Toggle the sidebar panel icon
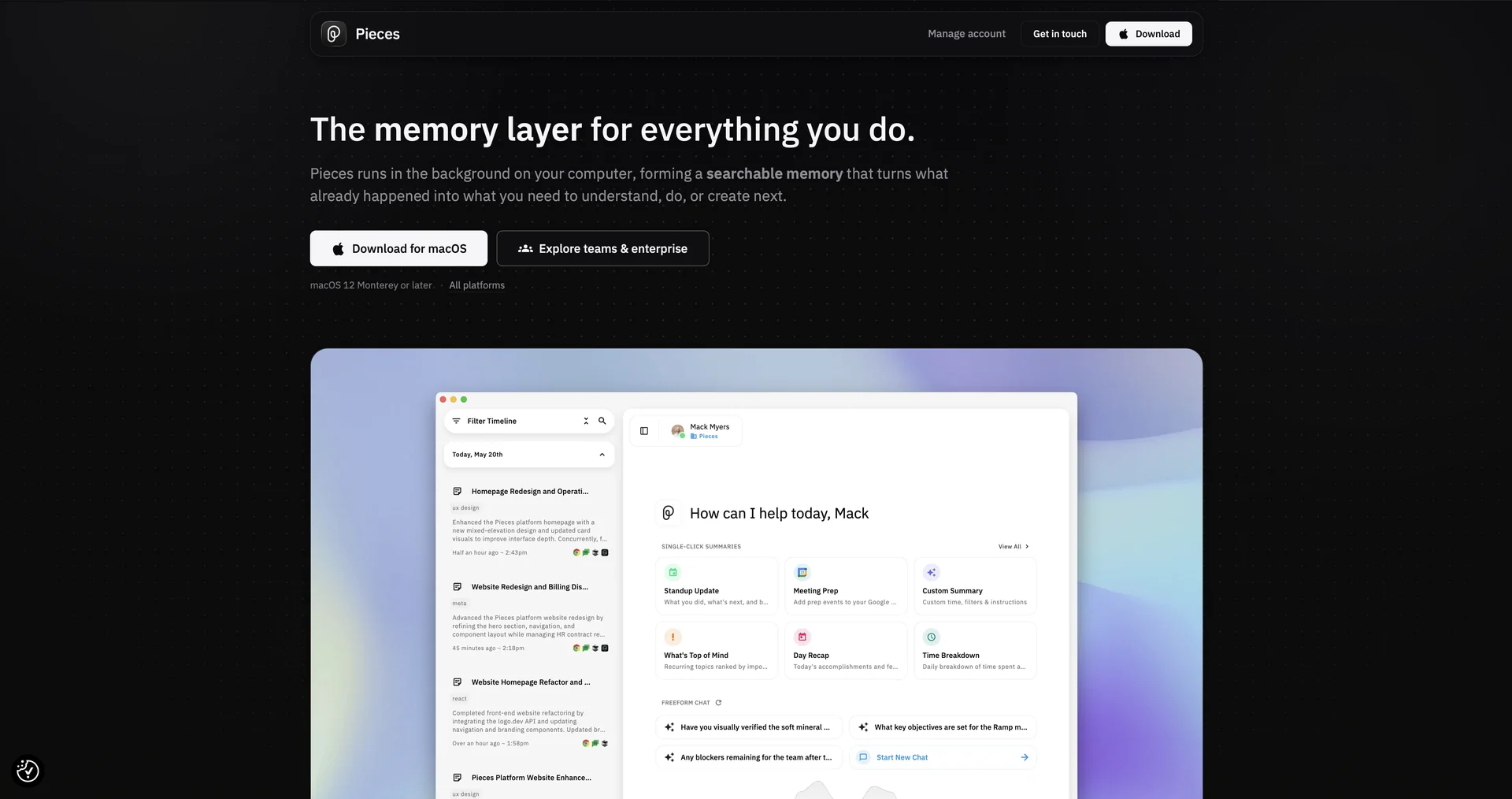This screenshot has width=1512, height=799. pyautogui.click(x=644, y=431)
